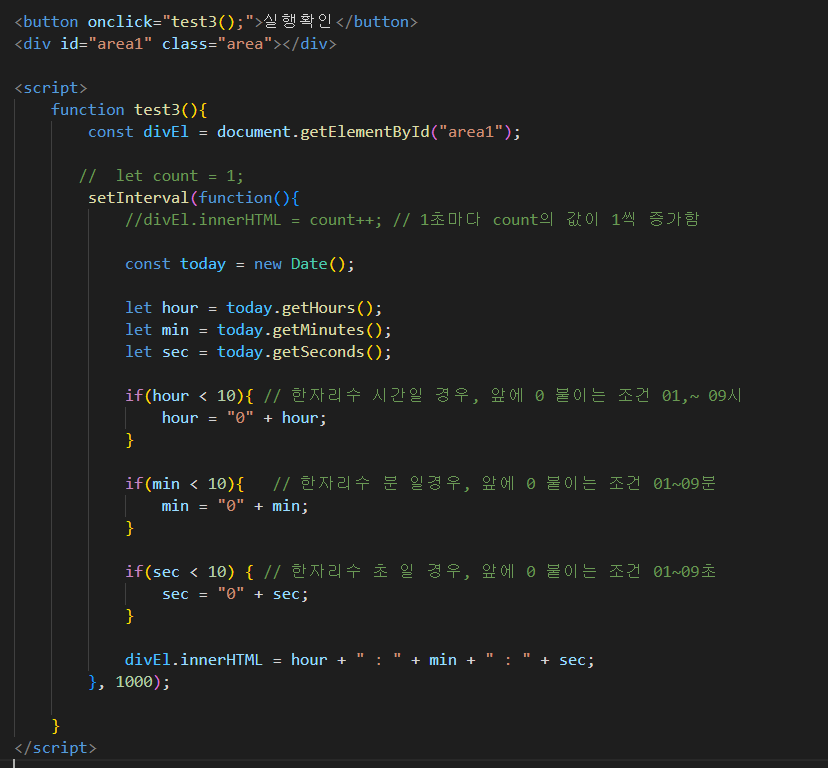Click the closing brace of the min if-block
This screenshot has width=828, height=768.
pos(129,528)
